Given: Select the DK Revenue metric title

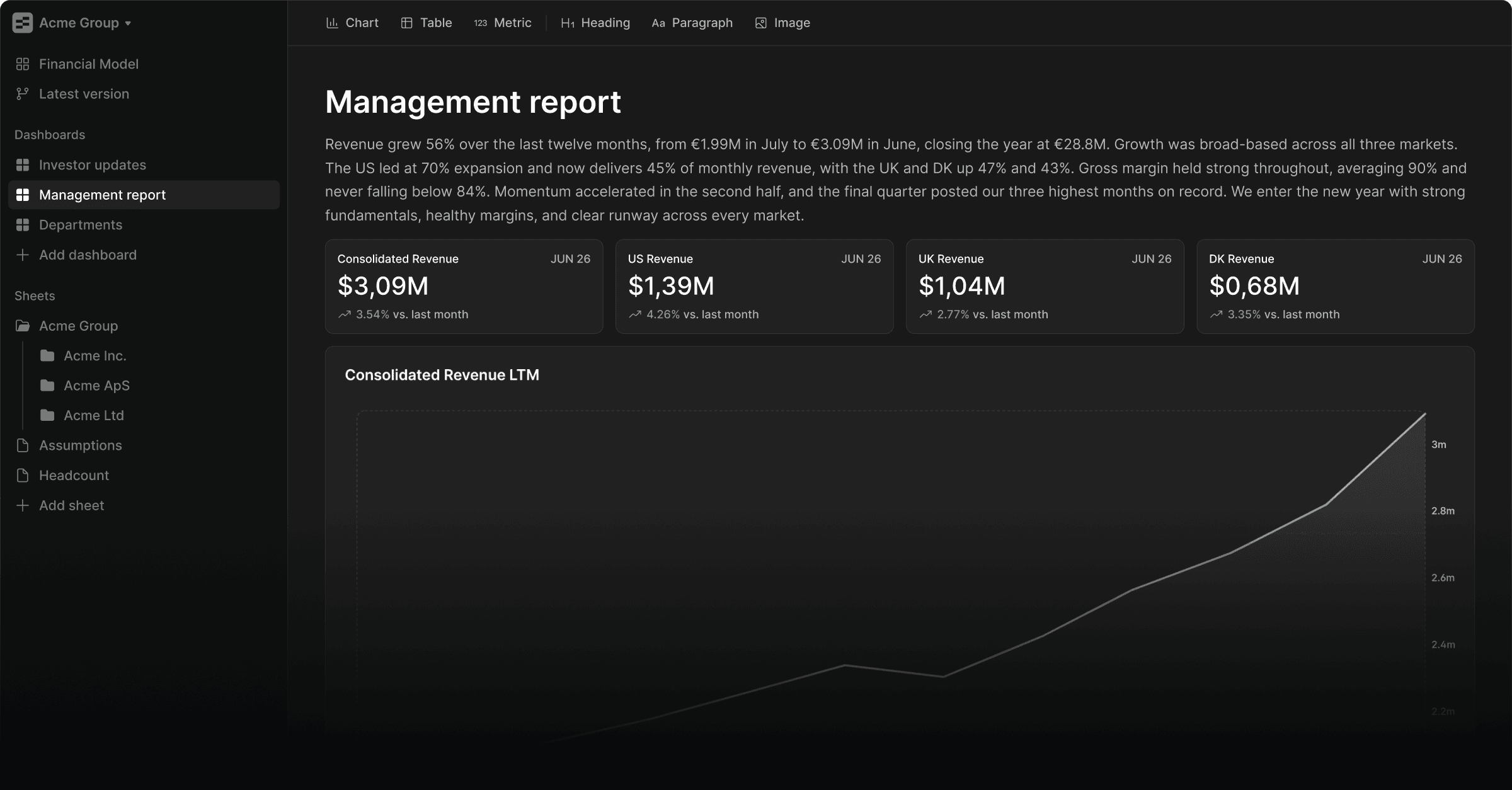Looking at the screenshot, I should coord(1241,259).
